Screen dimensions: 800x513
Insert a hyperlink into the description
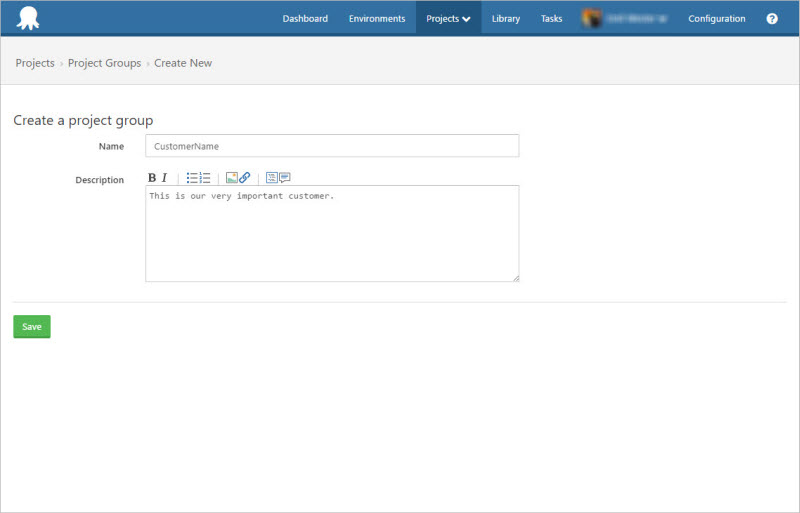(245, 178)
